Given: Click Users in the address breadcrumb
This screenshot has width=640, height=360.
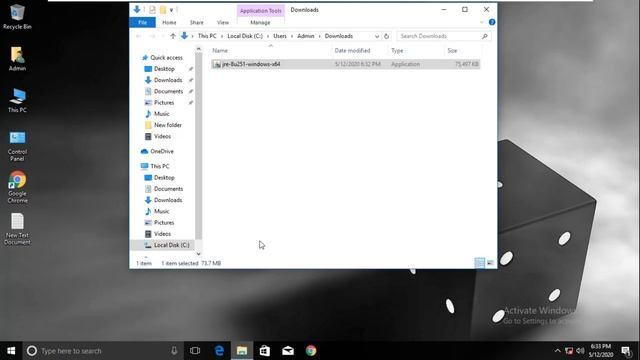Looking at the screenshot, I should tap(280, 36).
